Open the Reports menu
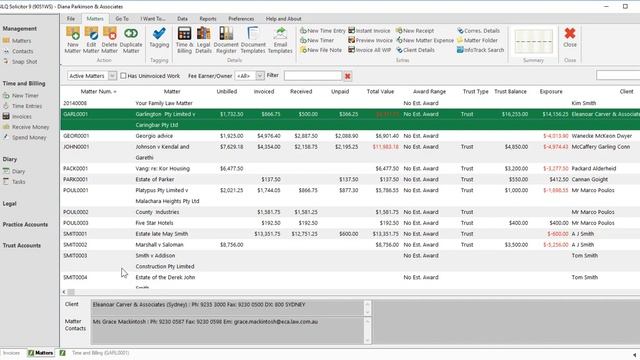 [208, 19]
